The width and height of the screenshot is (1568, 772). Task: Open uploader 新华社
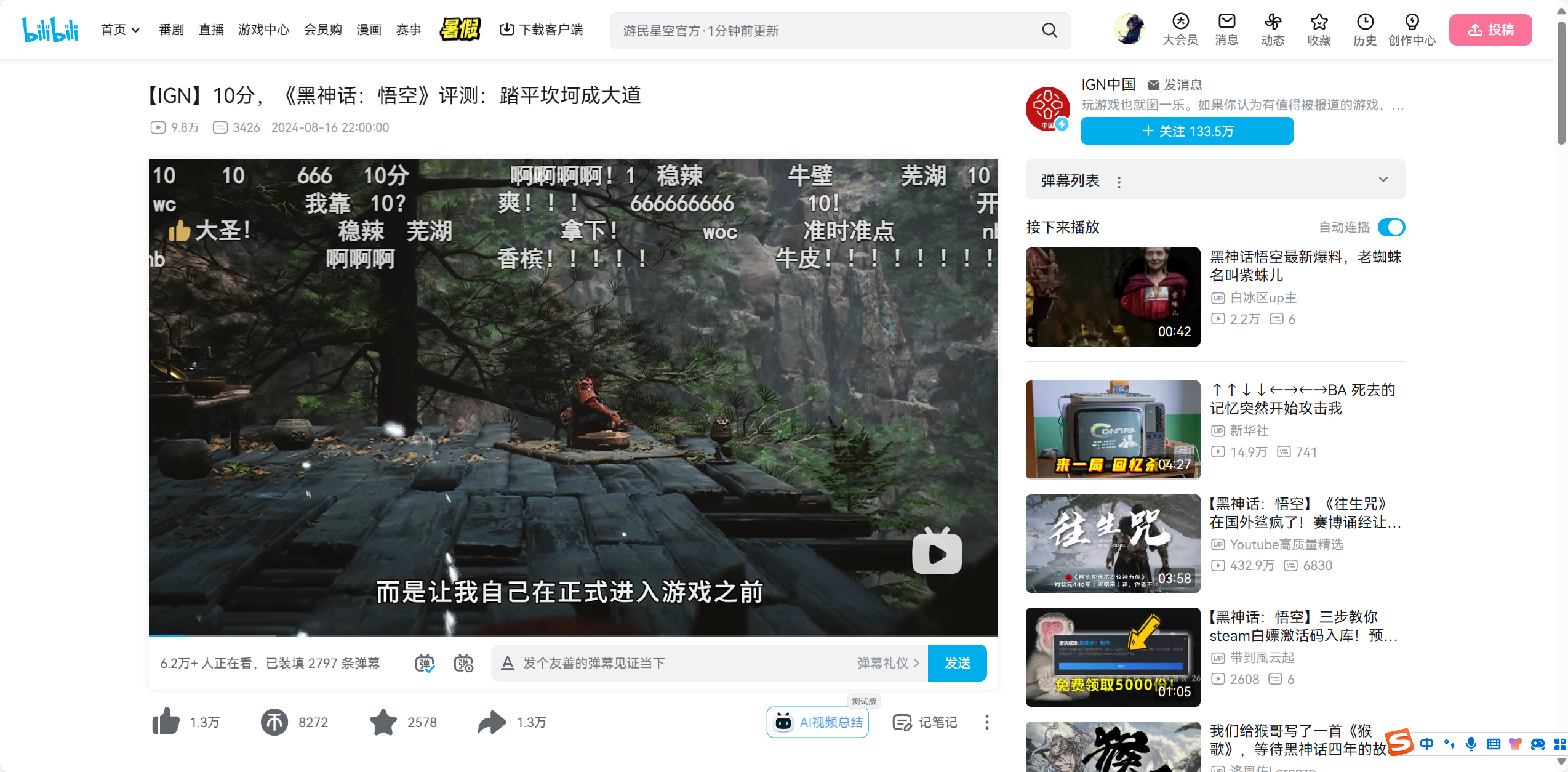click(1249, 431)
